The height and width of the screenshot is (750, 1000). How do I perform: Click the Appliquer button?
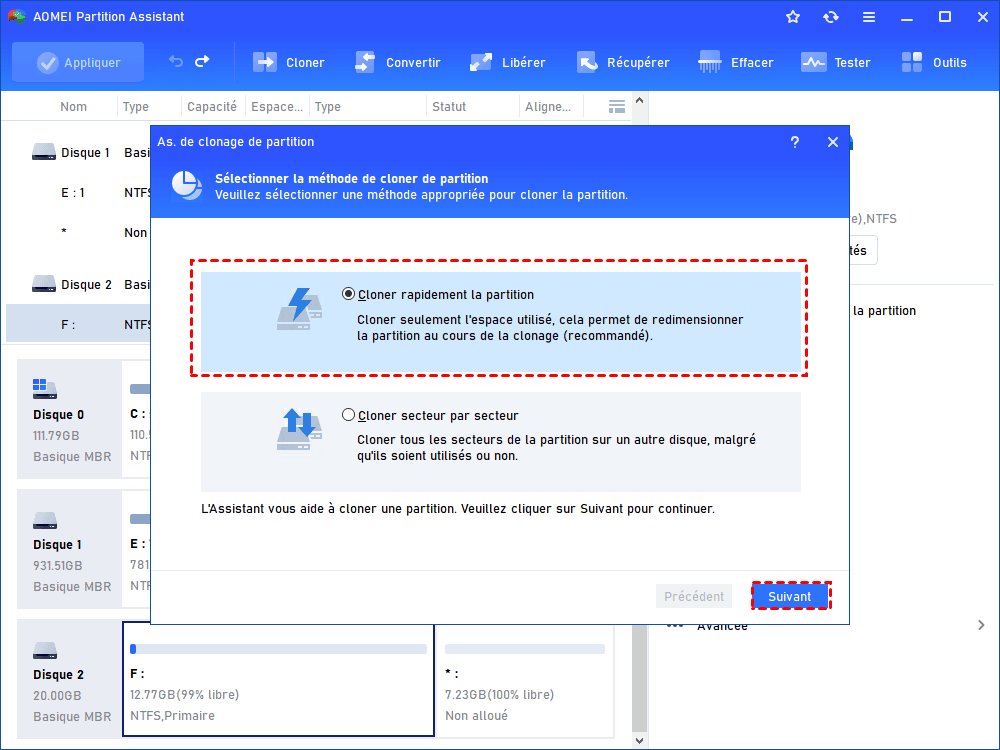click(x=78, y=62)
